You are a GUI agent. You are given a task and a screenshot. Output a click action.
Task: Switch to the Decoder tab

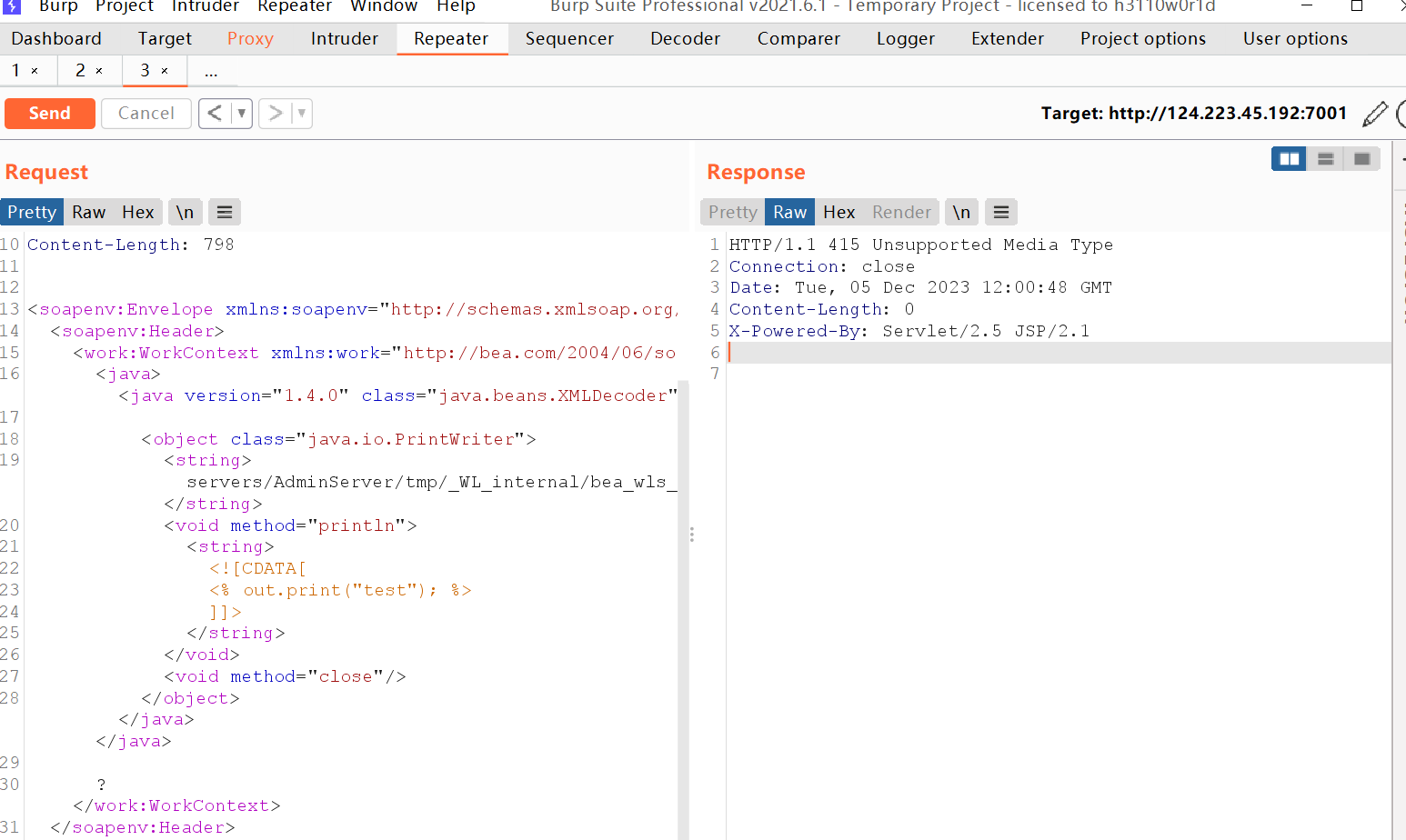coord(685,39)
